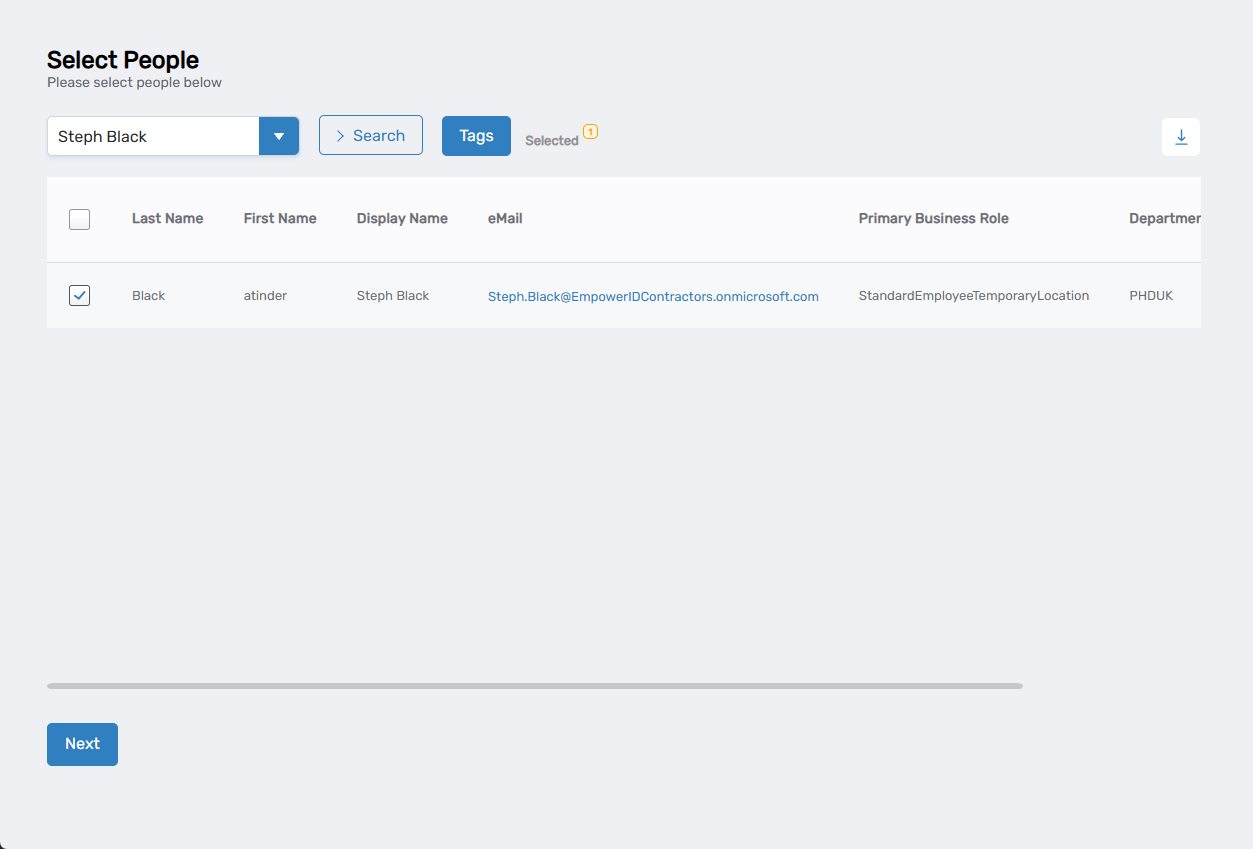Click the download export icon

1180,137
